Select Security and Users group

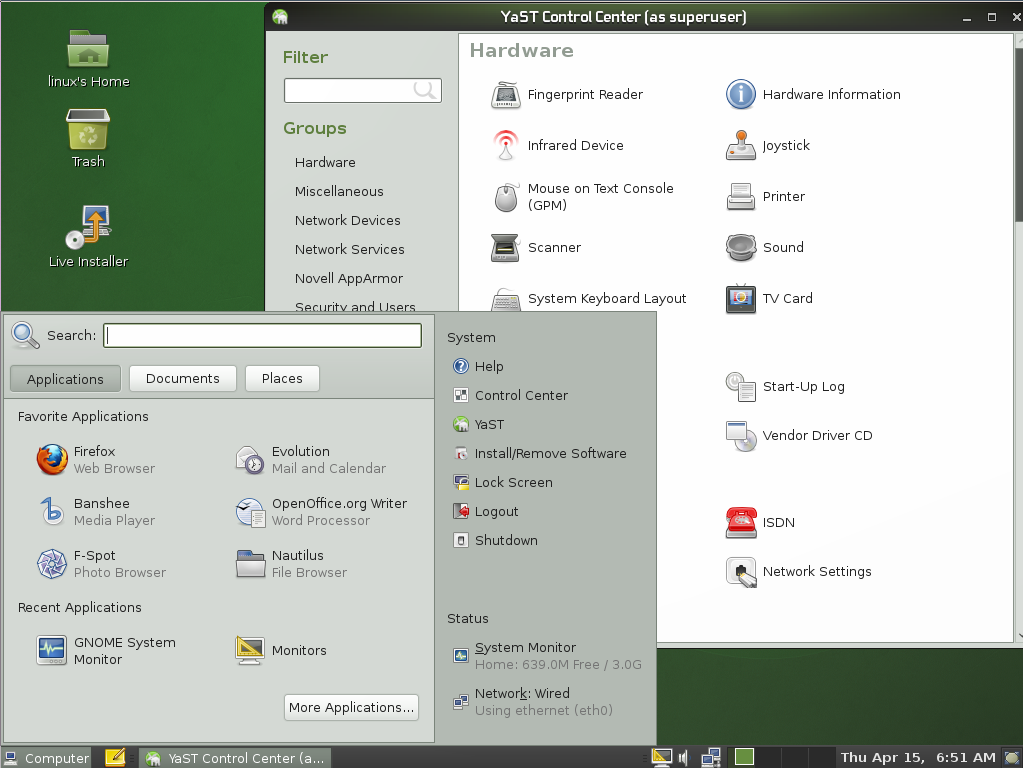pos(355,305)
